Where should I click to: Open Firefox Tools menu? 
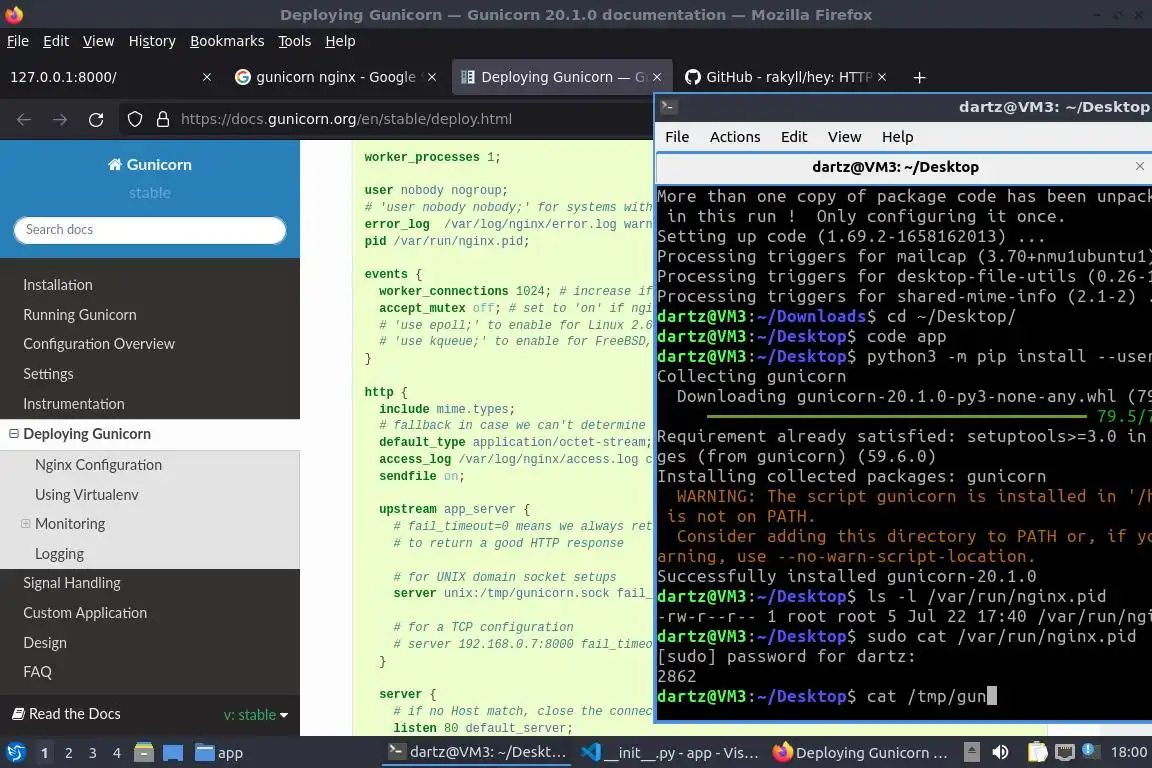pyautogui.click(x=295, y=41)
